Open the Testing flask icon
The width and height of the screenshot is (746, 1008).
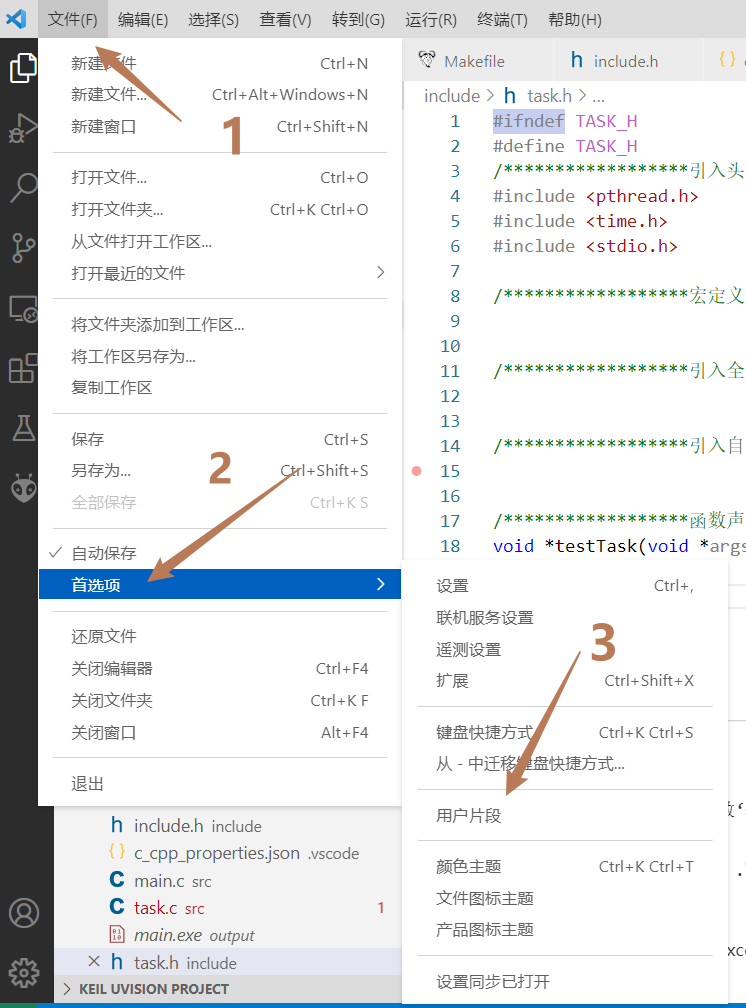[x=23, y=428]
